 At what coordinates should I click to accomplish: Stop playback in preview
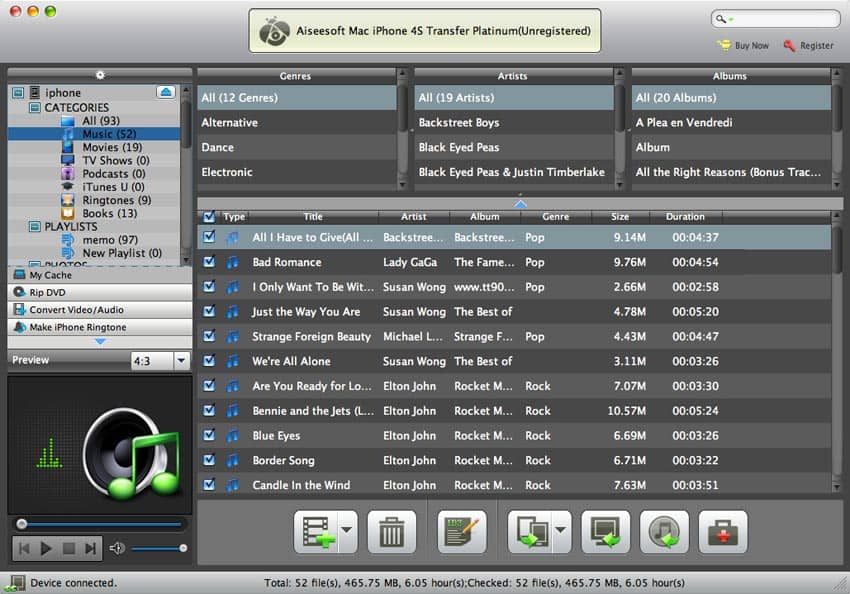68,548
